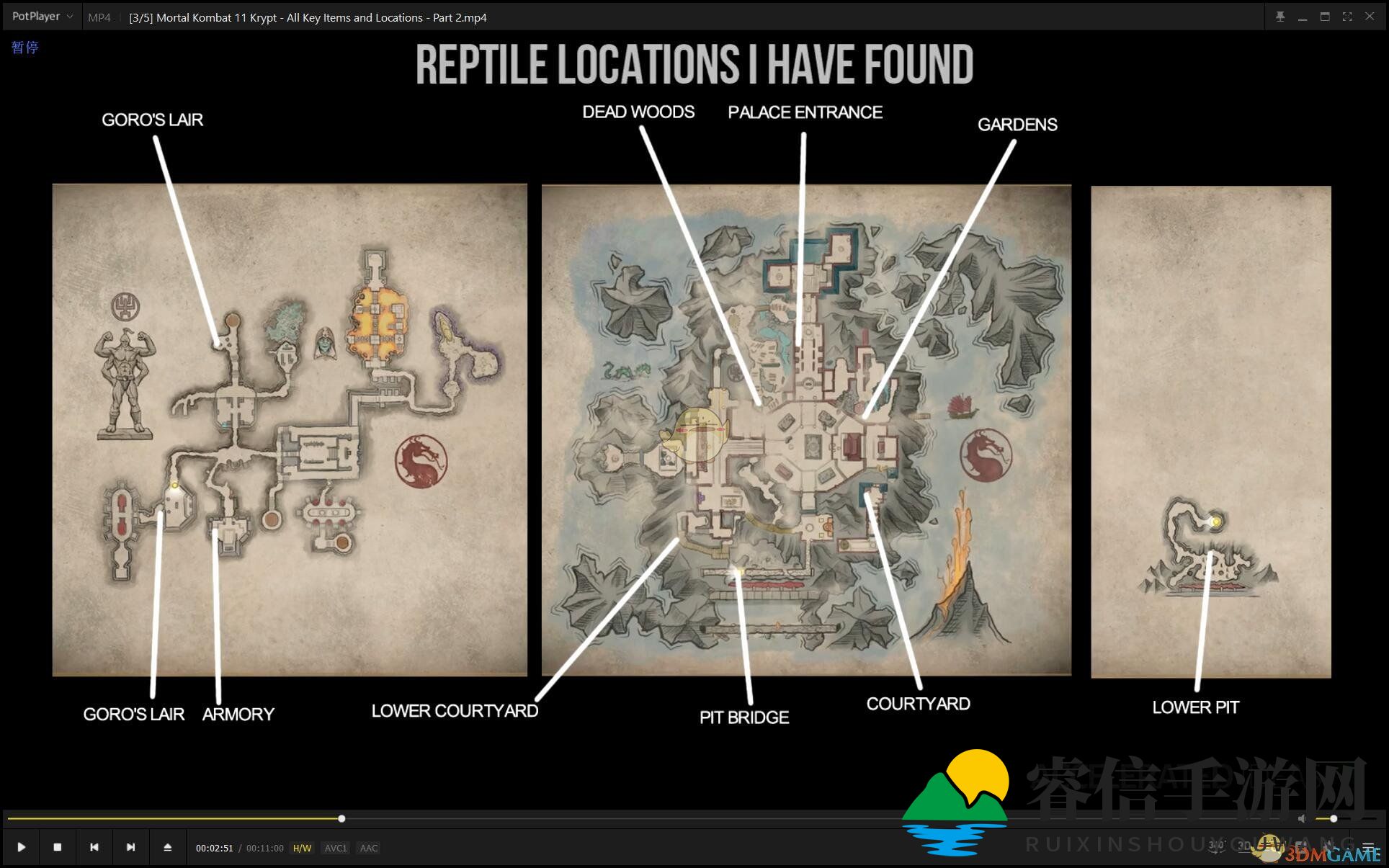Screen dimensions: 1389x868
Task: Skip to previous file
Action: [94, 847]
